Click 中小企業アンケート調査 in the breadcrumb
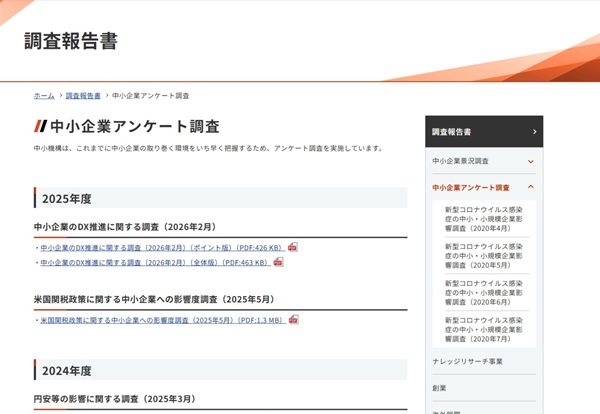 151,95
